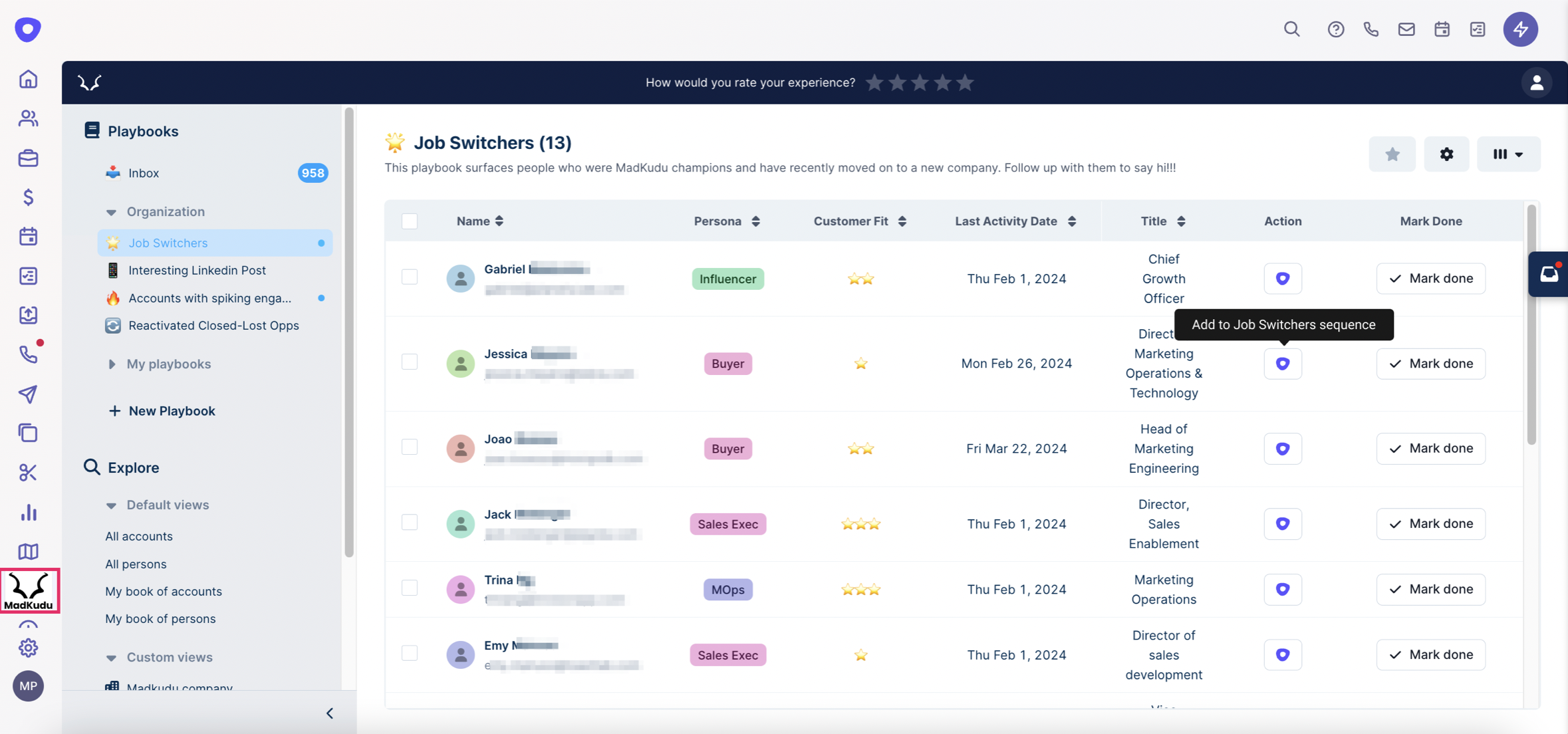Open the briefcase Accounts icon in sidebar
The image size is (1568, 734).
coord(28,158)
